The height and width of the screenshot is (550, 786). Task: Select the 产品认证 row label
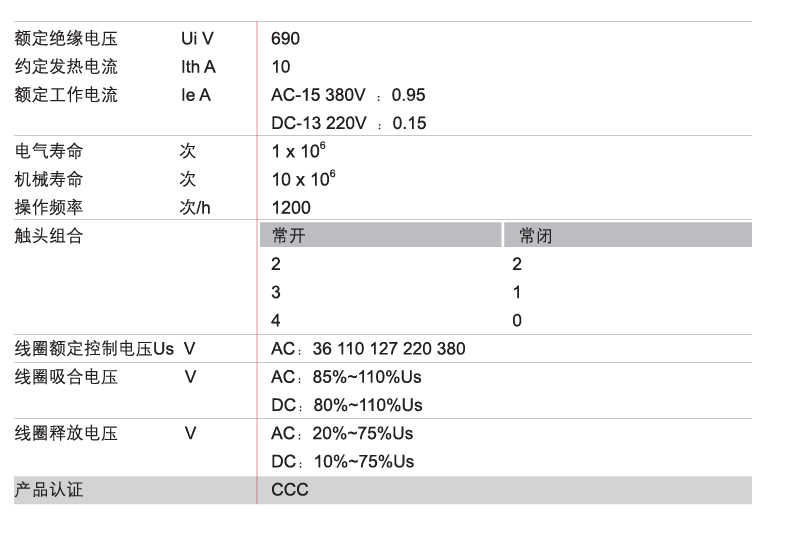point(49,490)
